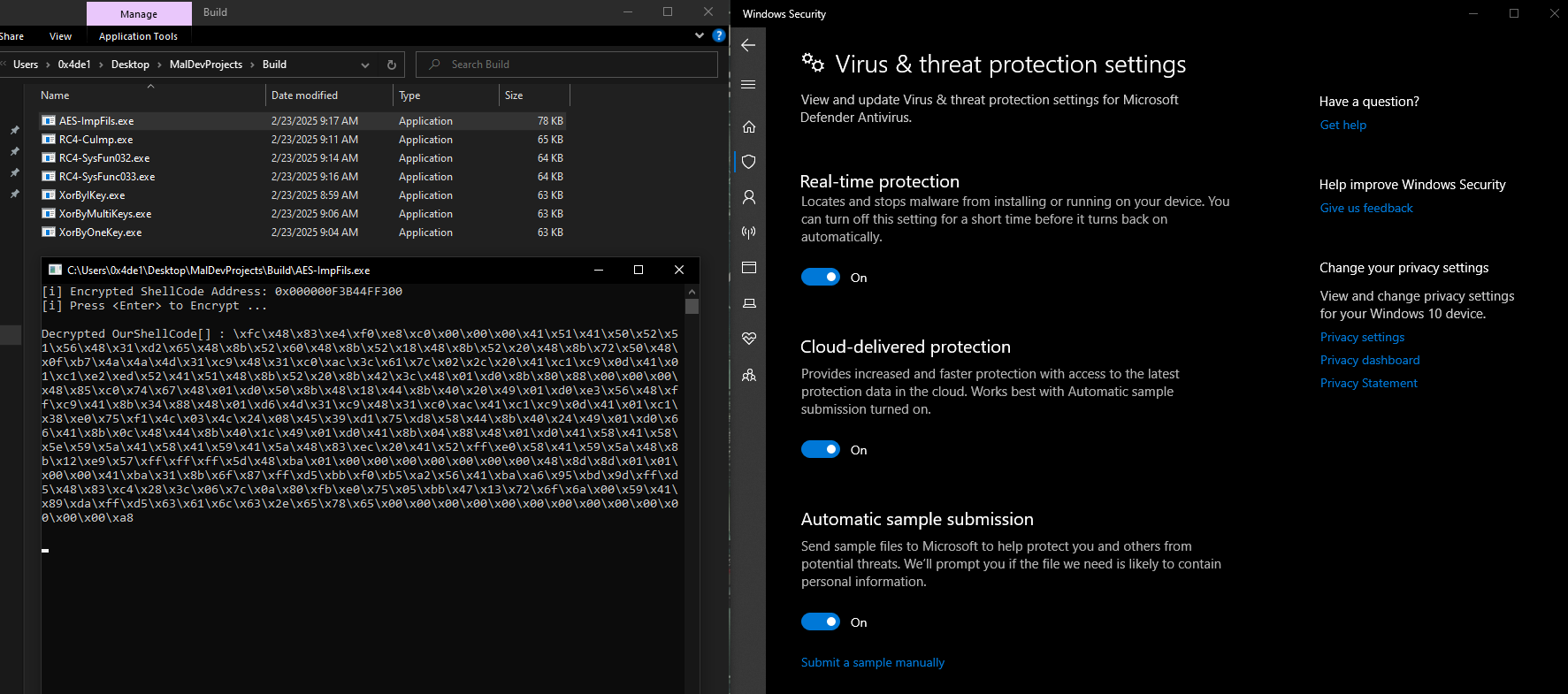Expand the breadcrumb chevron after Users

click(49, 65)
